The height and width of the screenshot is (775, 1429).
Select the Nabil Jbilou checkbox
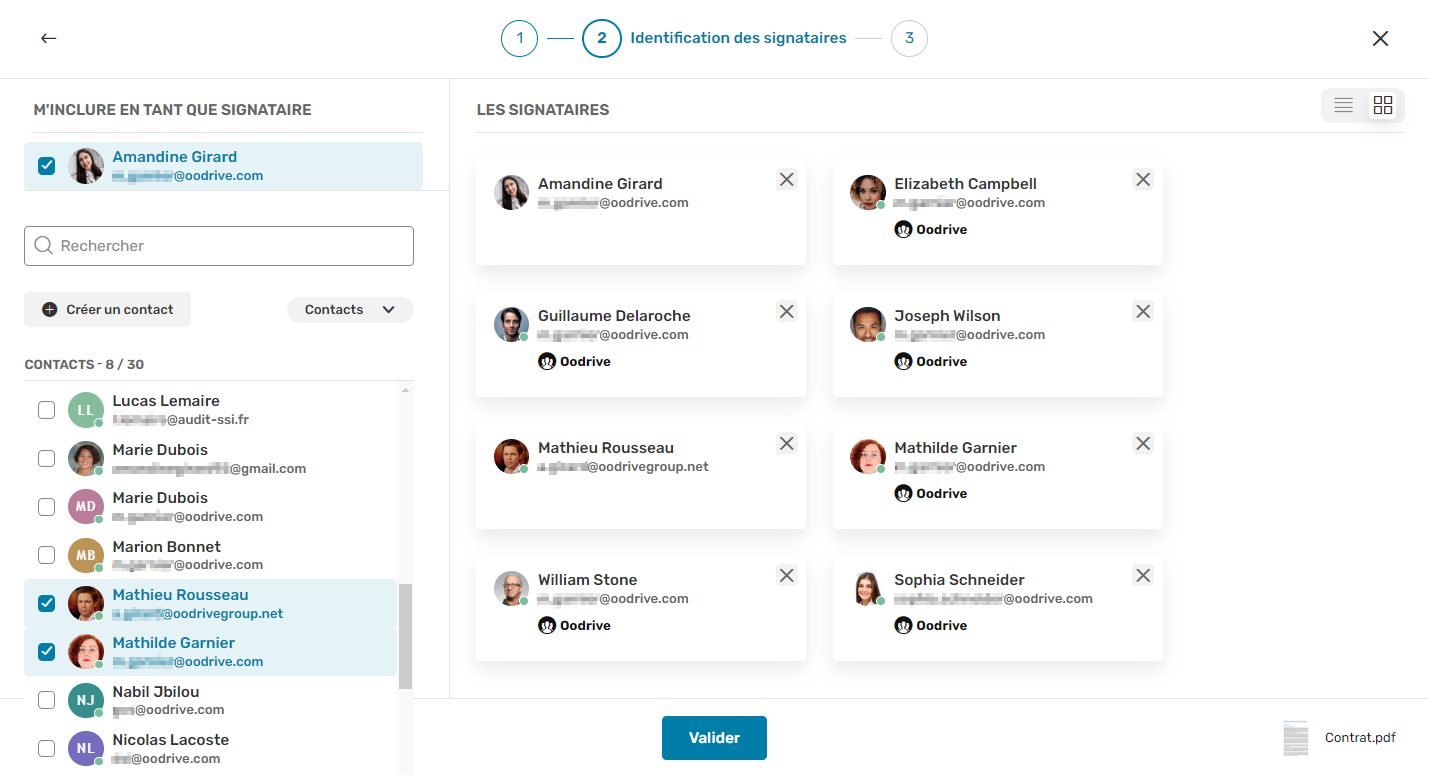(x=46, y=700)
